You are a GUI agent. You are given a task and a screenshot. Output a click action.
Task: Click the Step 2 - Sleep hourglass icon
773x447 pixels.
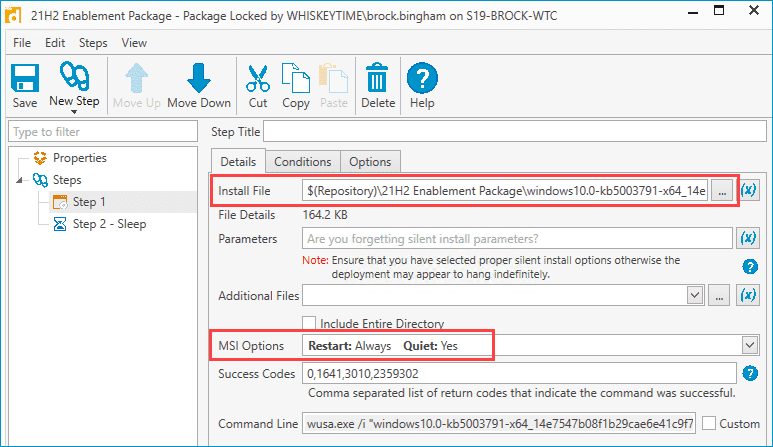[x=60, y=224]
